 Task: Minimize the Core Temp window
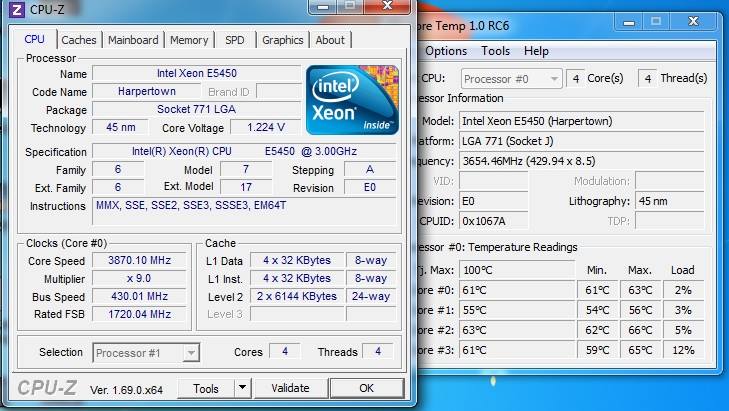point(629,22)
